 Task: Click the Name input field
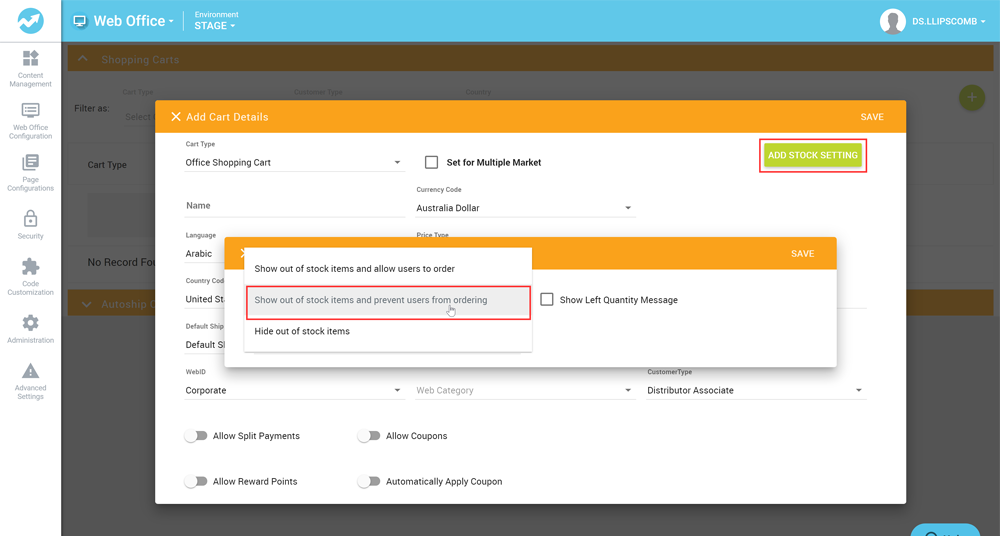pyautogui.click(x=294, y=206)
